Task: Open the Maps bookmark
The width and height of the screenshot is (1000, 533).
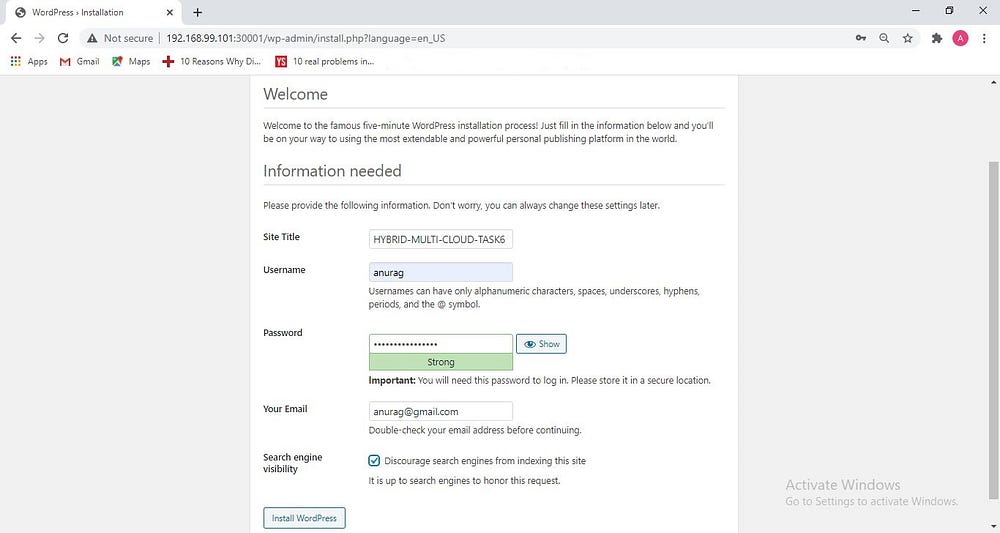Action: point(131,61)
